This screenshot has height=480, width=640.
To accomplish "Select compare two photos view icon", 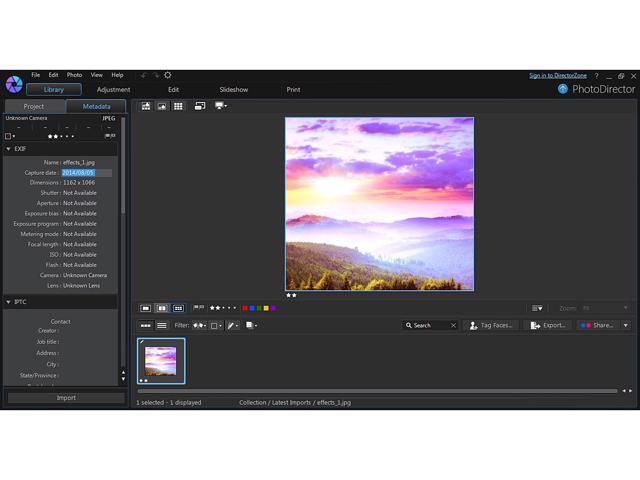I will click(x=162, y=308).
